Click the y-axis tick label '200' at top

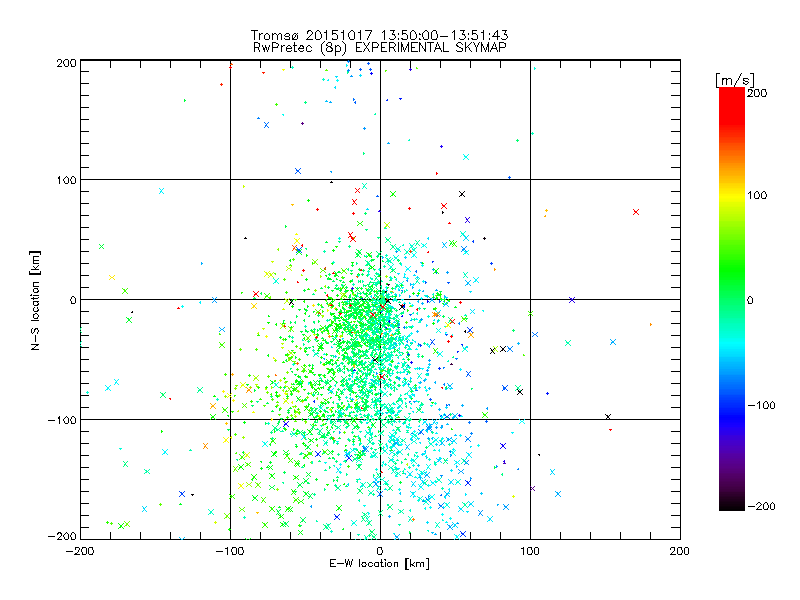pyautogui.click(x=67, y=63)
